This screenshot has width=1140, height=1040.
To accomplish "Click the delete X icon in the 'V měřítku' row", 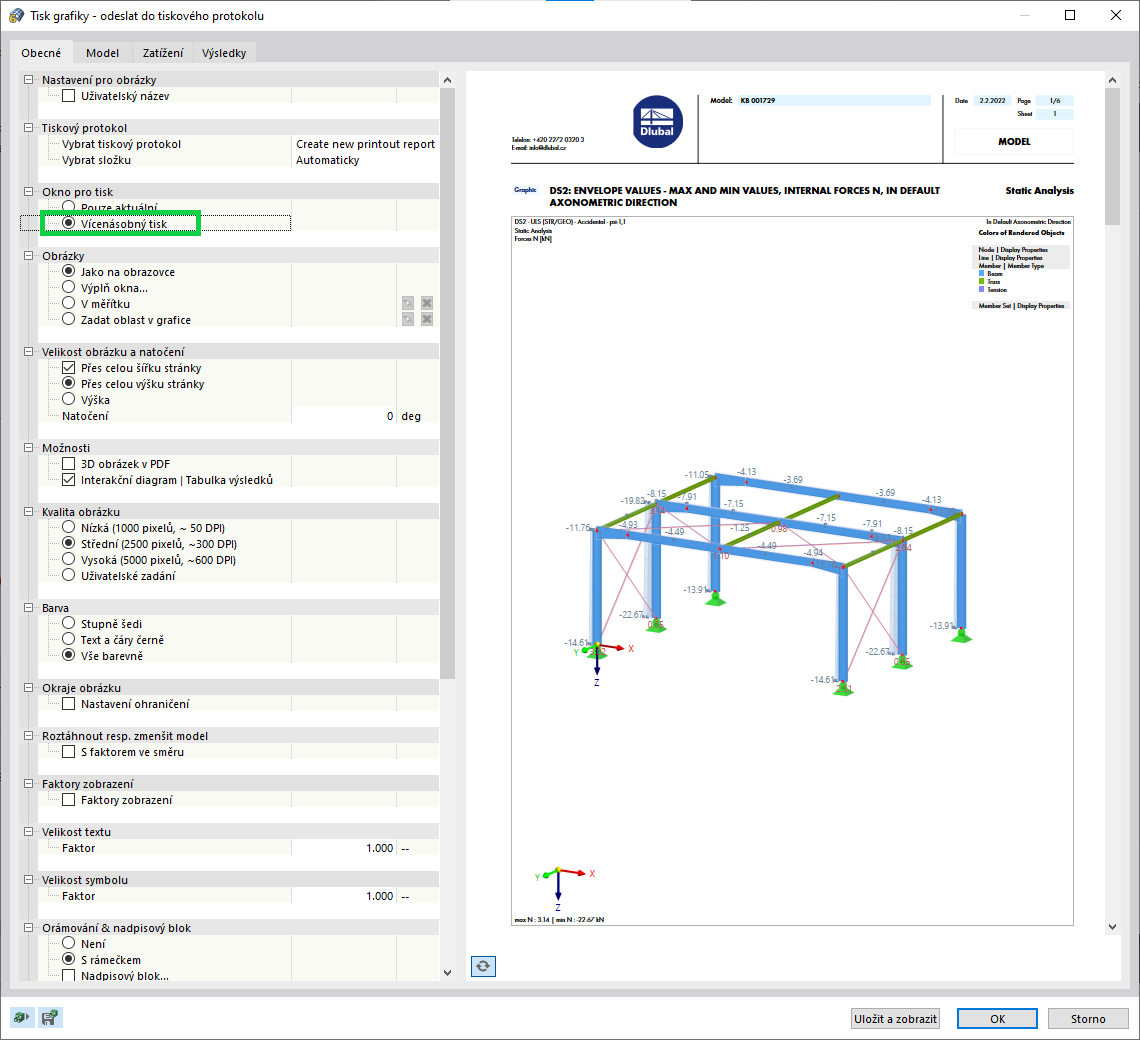I will [427, 303].
